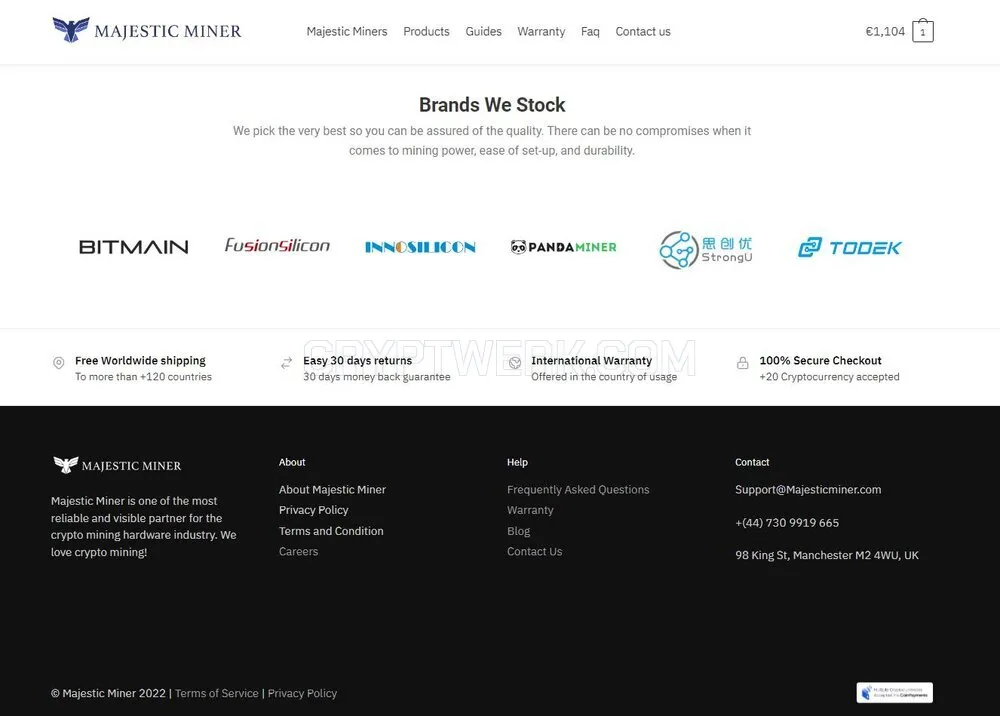1000x716 pixels.
Task: Click the Todek brand logo
Action: (x=849, y=247)
